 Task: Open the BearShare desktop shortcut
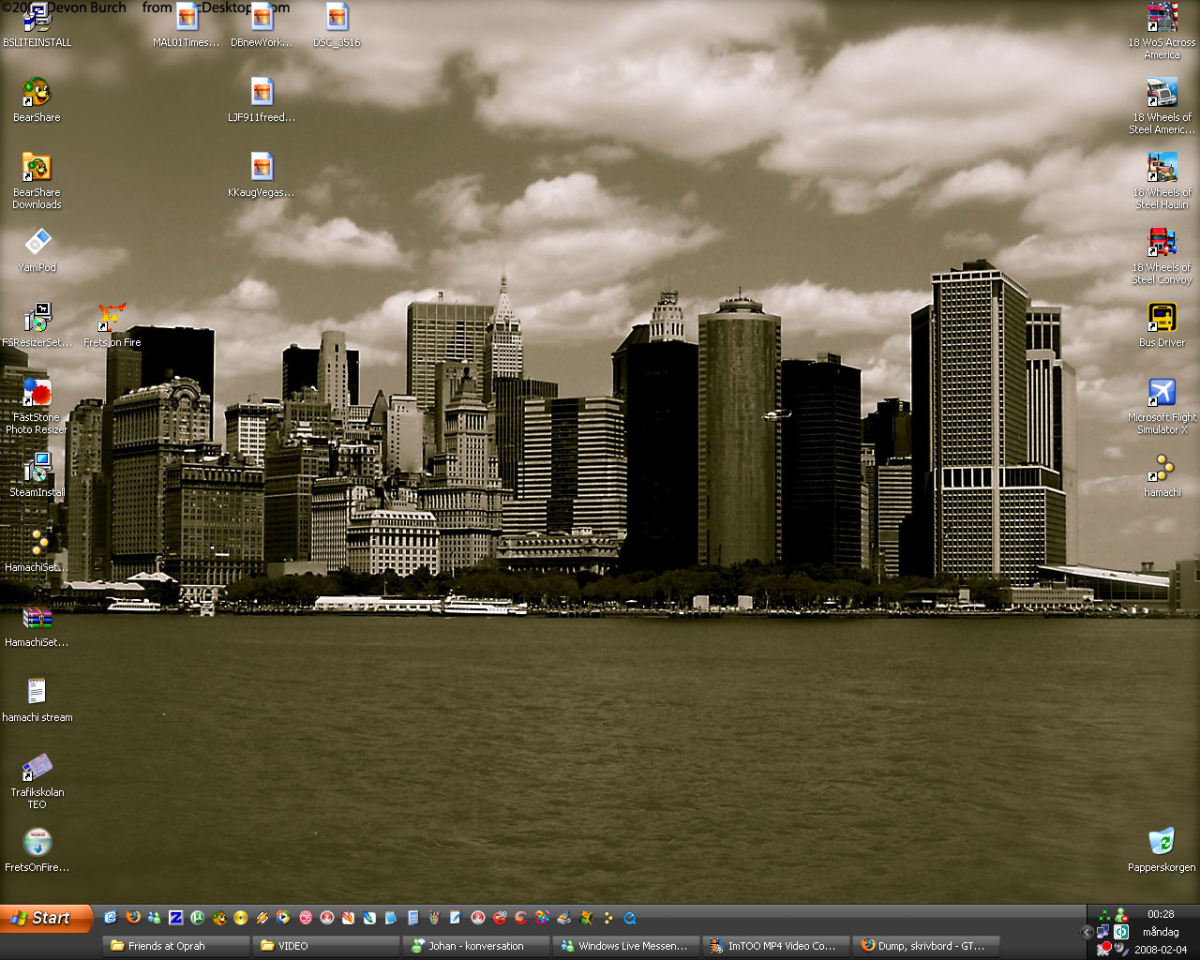click(x=37, y=93)
